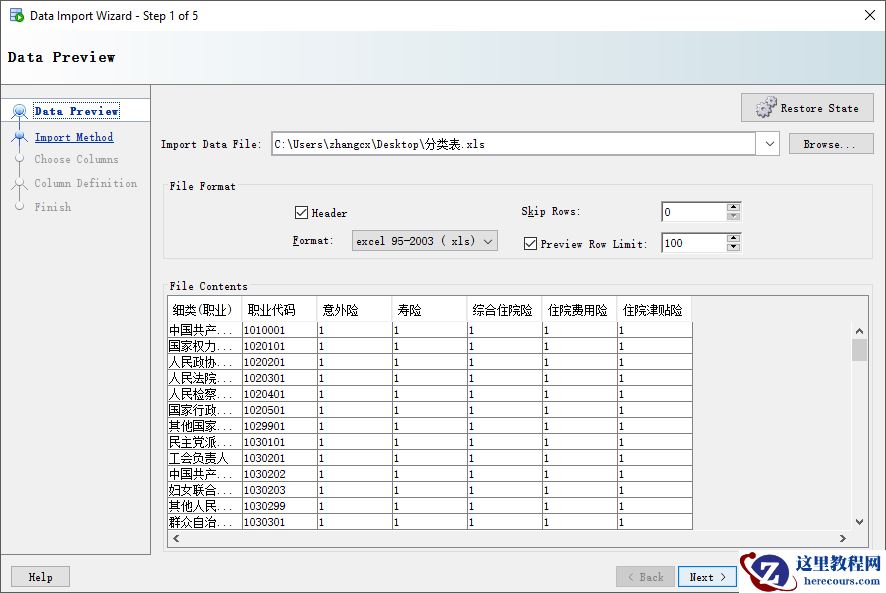The height and width of the screenshot is (593, 886).
Task: Close the Data Import Wizard window
Action: [x=867, y=15]
